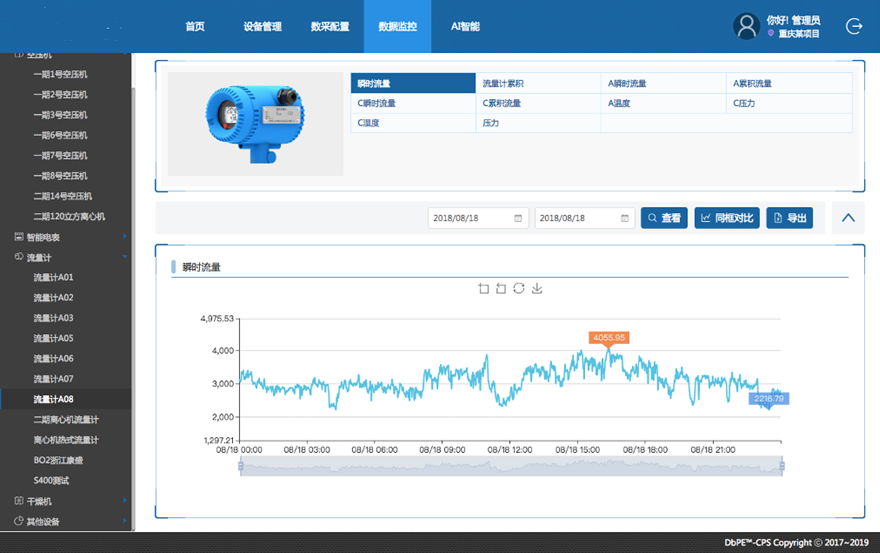Screen dimensions: 880x553
Task: Open the end date calendar icon
Action: pyautogui.click(x=625, y=218)
